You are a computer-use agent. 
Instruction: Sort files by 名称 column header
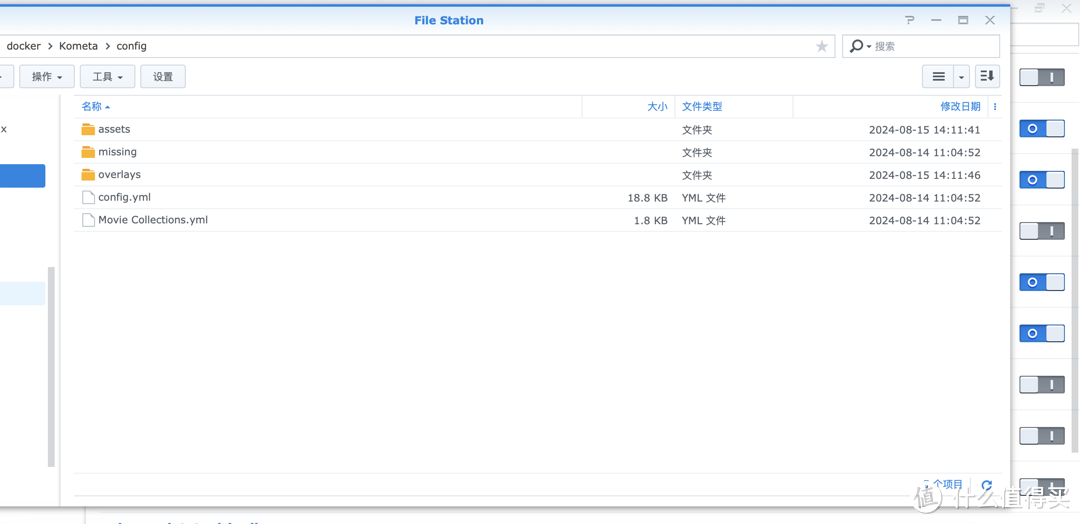(92, 107)
